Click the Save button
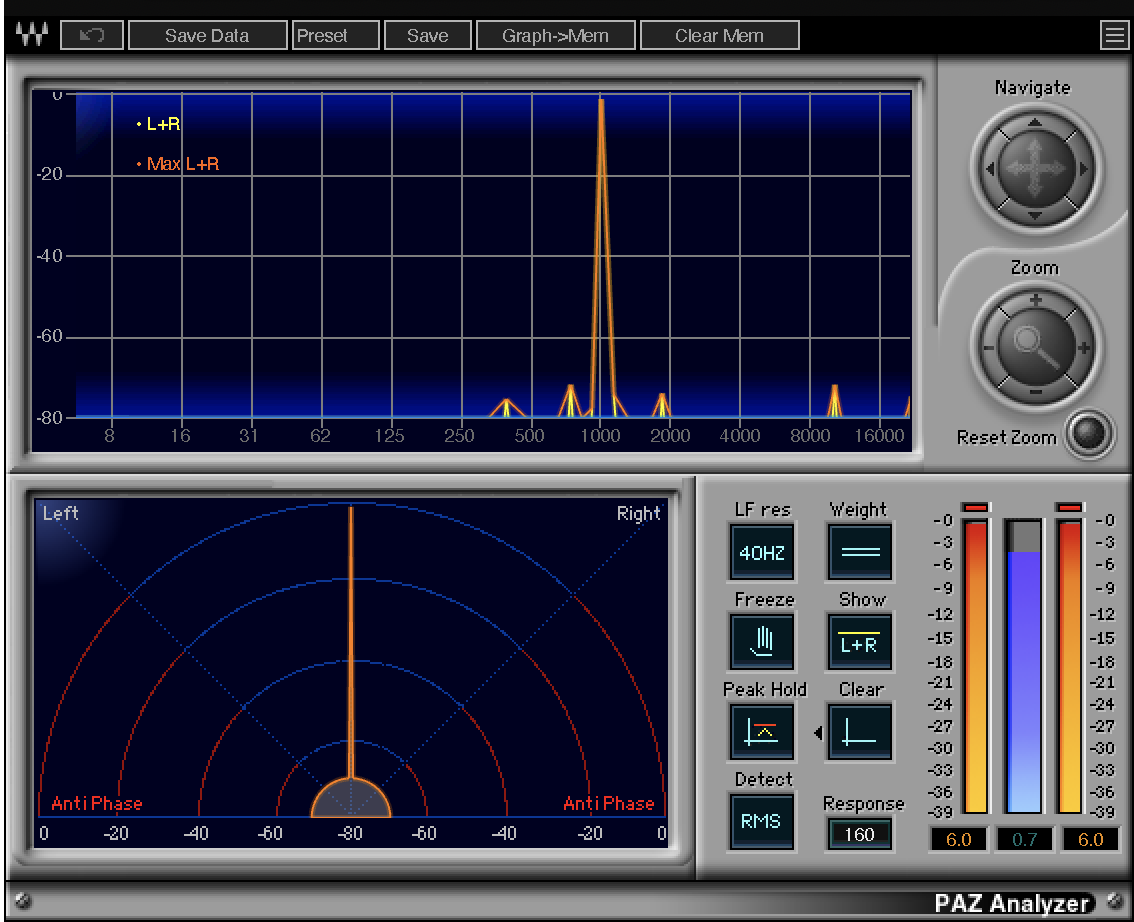This screenshot has width=1134, height=922. (x=427, y=35)
